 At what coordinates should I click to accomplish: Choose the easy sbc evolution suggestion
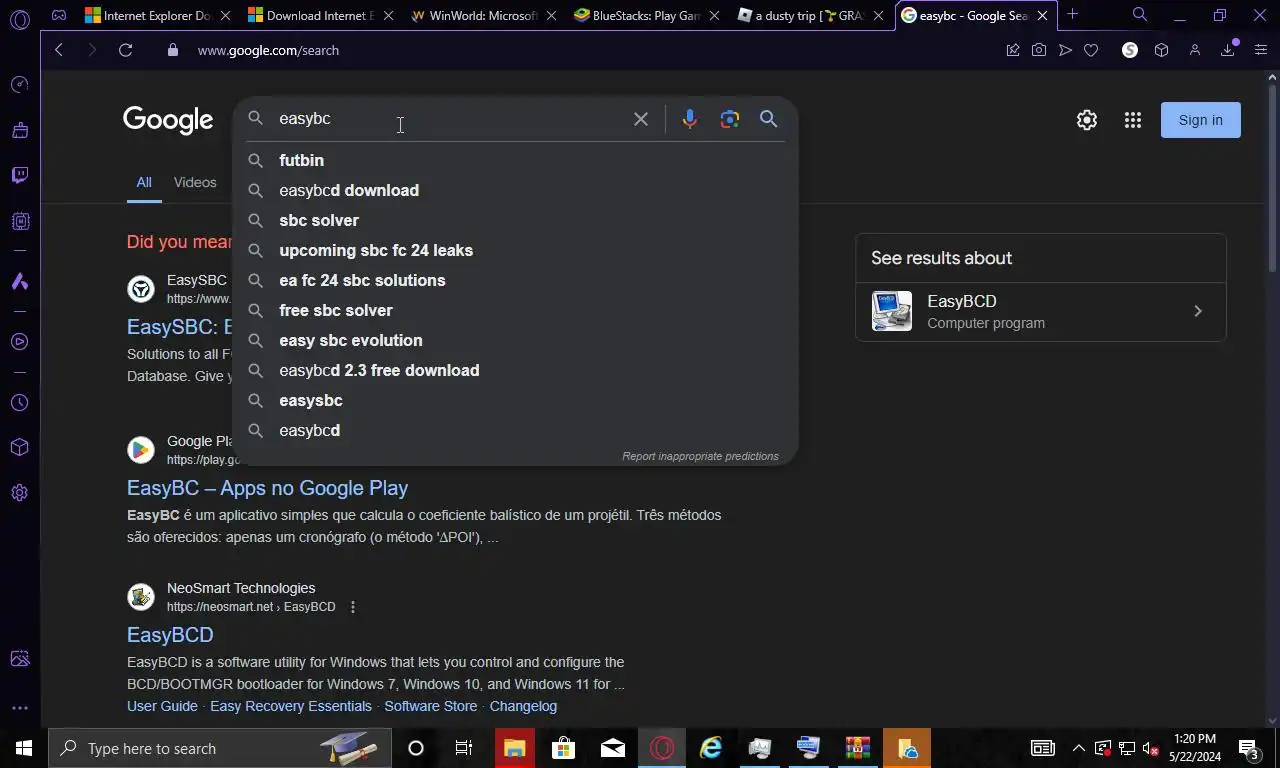[515, 340]
